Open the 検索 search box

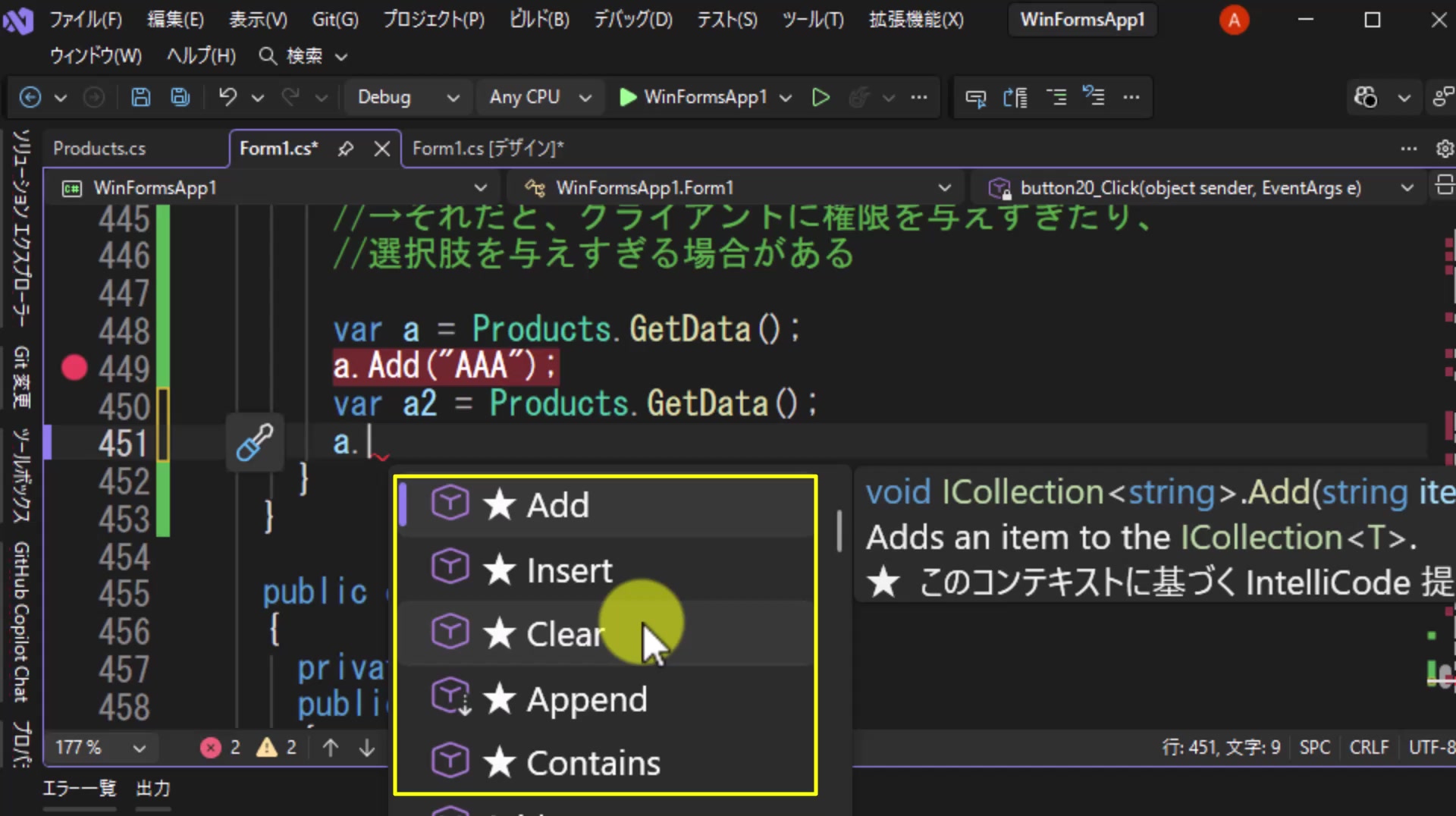(x=303, y=56)
